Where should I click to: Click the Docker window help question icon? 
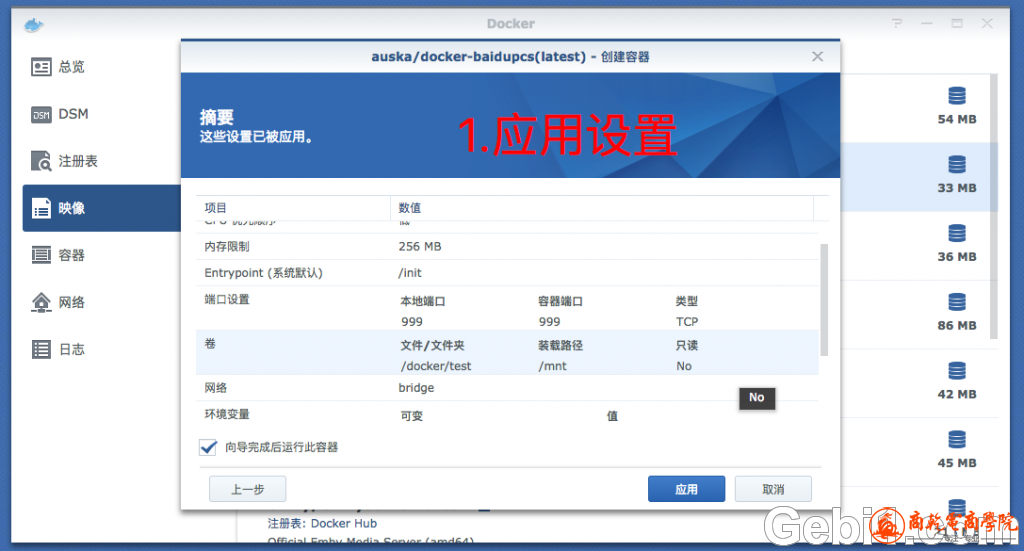tap(897, 24)
